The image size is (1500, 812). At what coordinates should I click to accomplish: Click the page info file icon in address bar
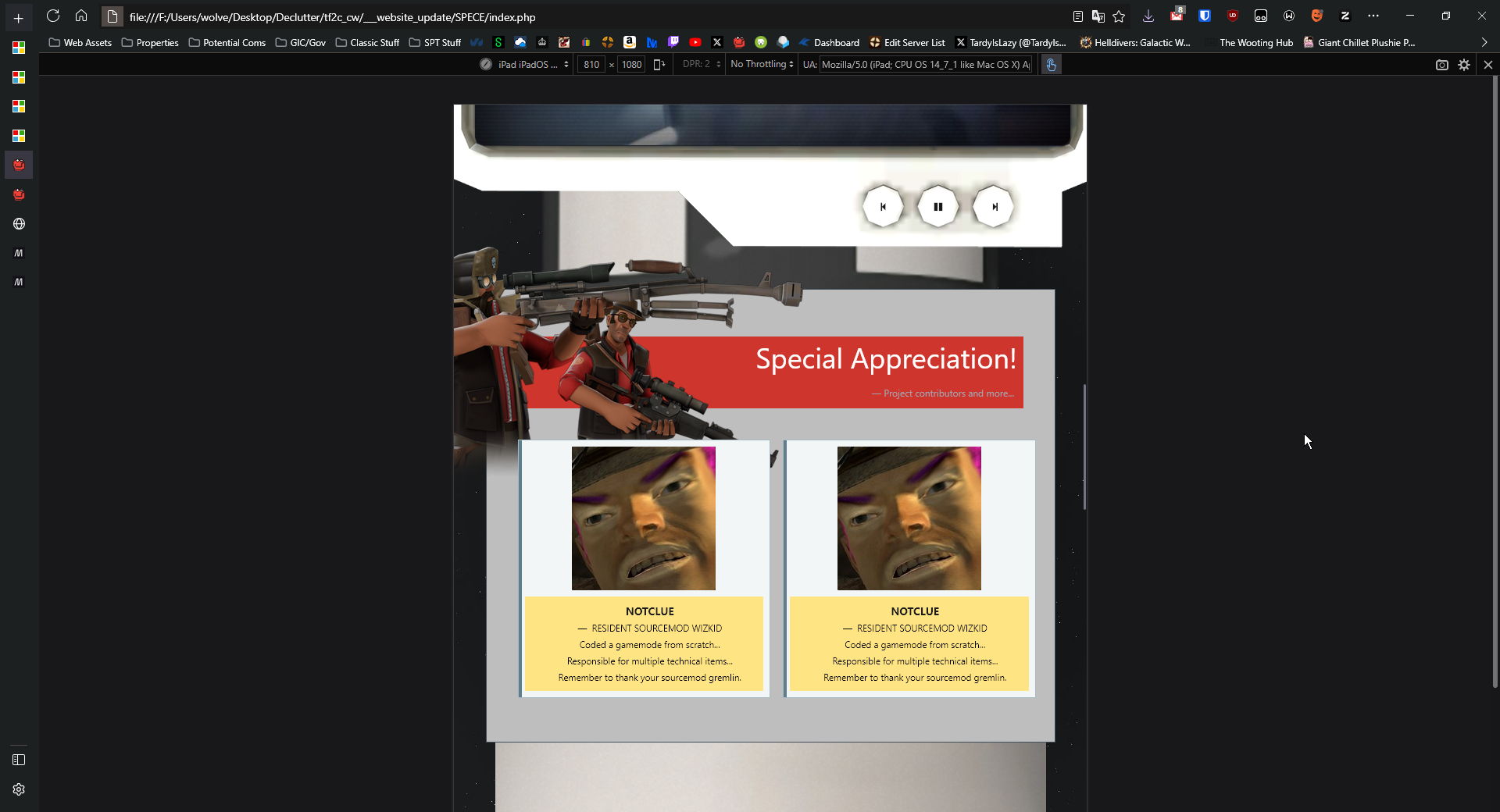click(112, 16)
